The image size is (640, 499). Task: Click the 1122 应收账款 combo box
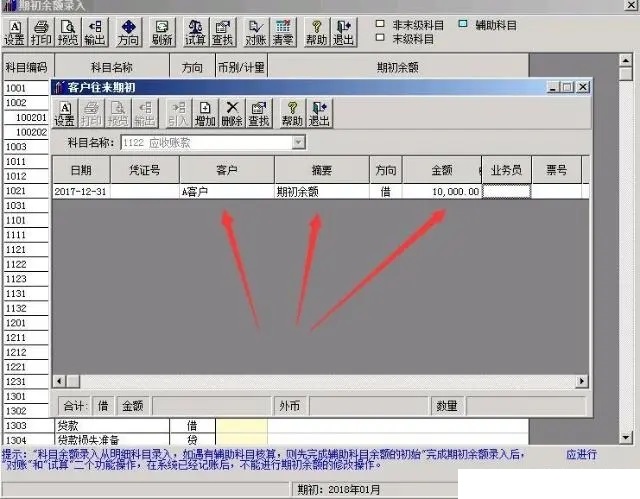(213, 142)
